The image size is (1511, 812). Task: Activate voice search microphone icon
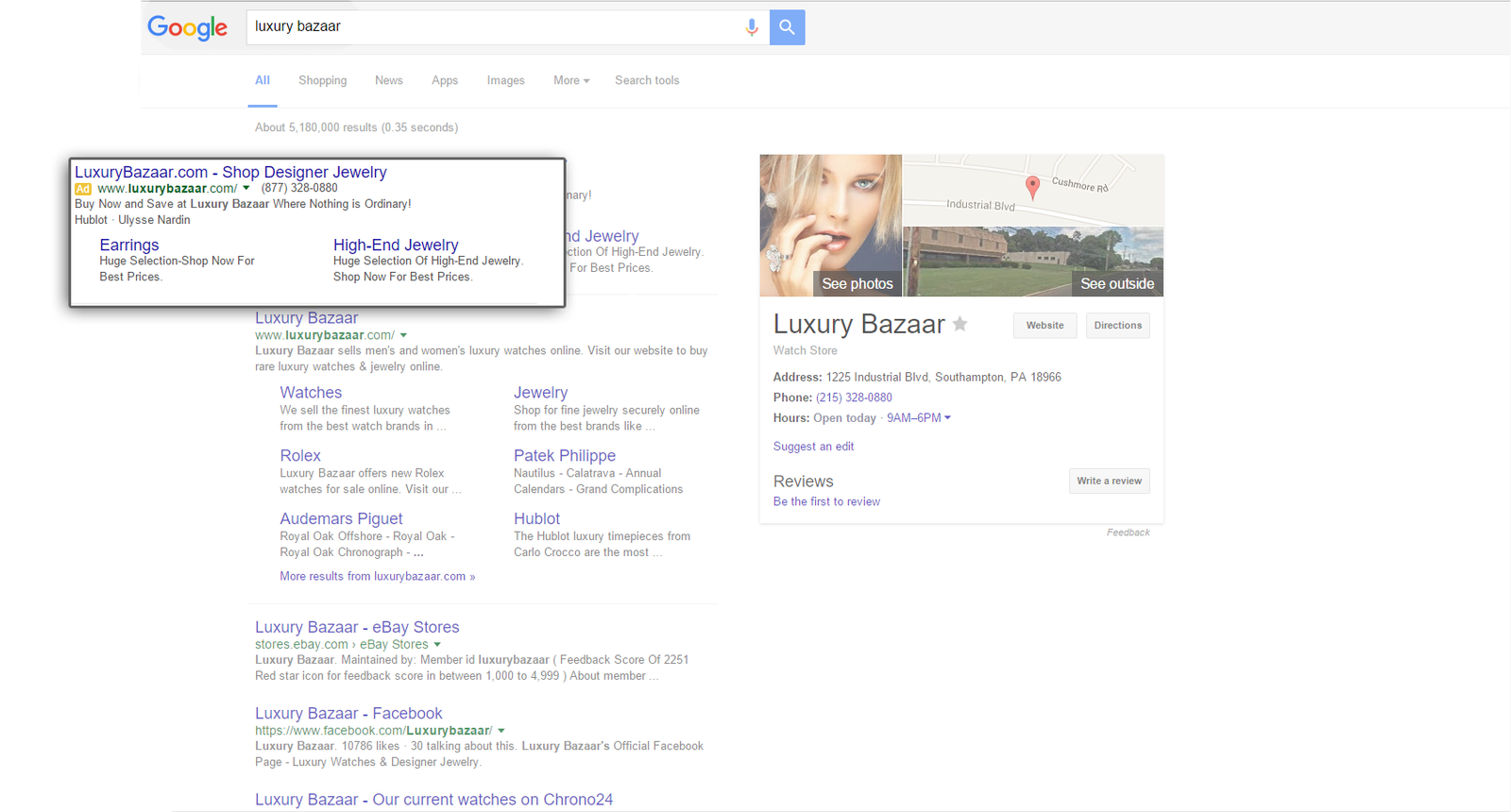click(752, 27)
